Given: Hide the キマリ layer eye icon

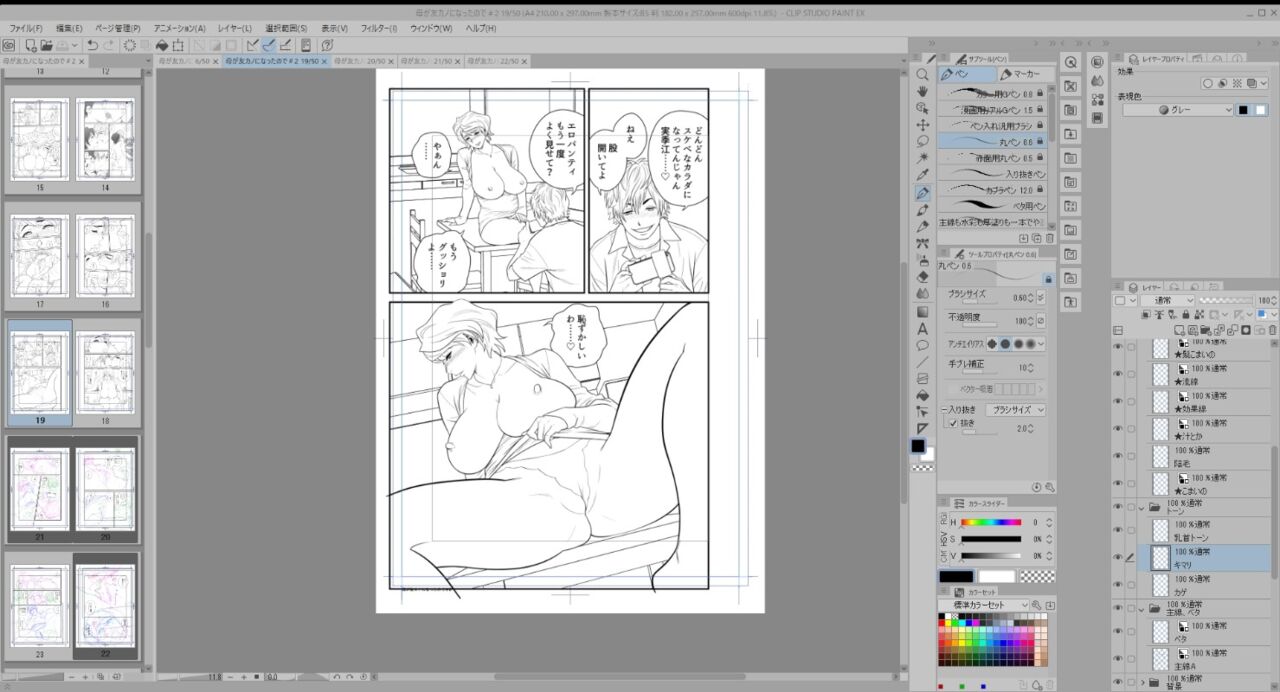Looking at the screenshot, I should click(x=1118, y=557).
